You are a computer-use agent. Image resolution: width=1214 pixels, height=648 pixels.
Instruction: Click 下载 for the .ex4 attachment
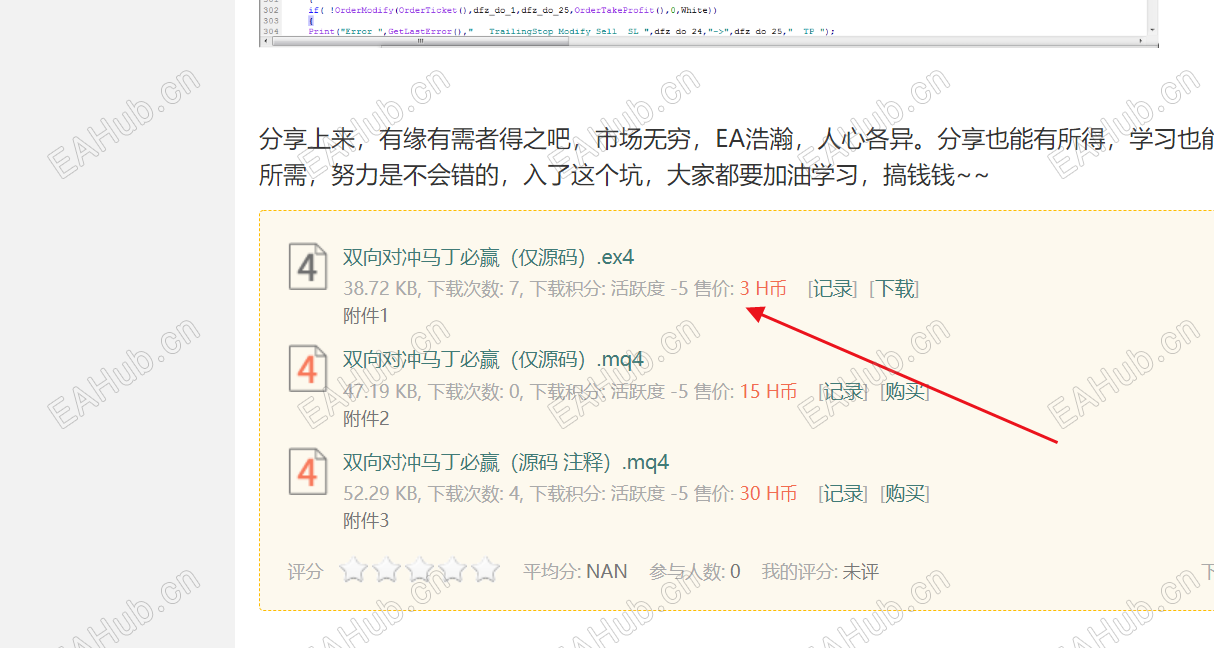(894, 289)
